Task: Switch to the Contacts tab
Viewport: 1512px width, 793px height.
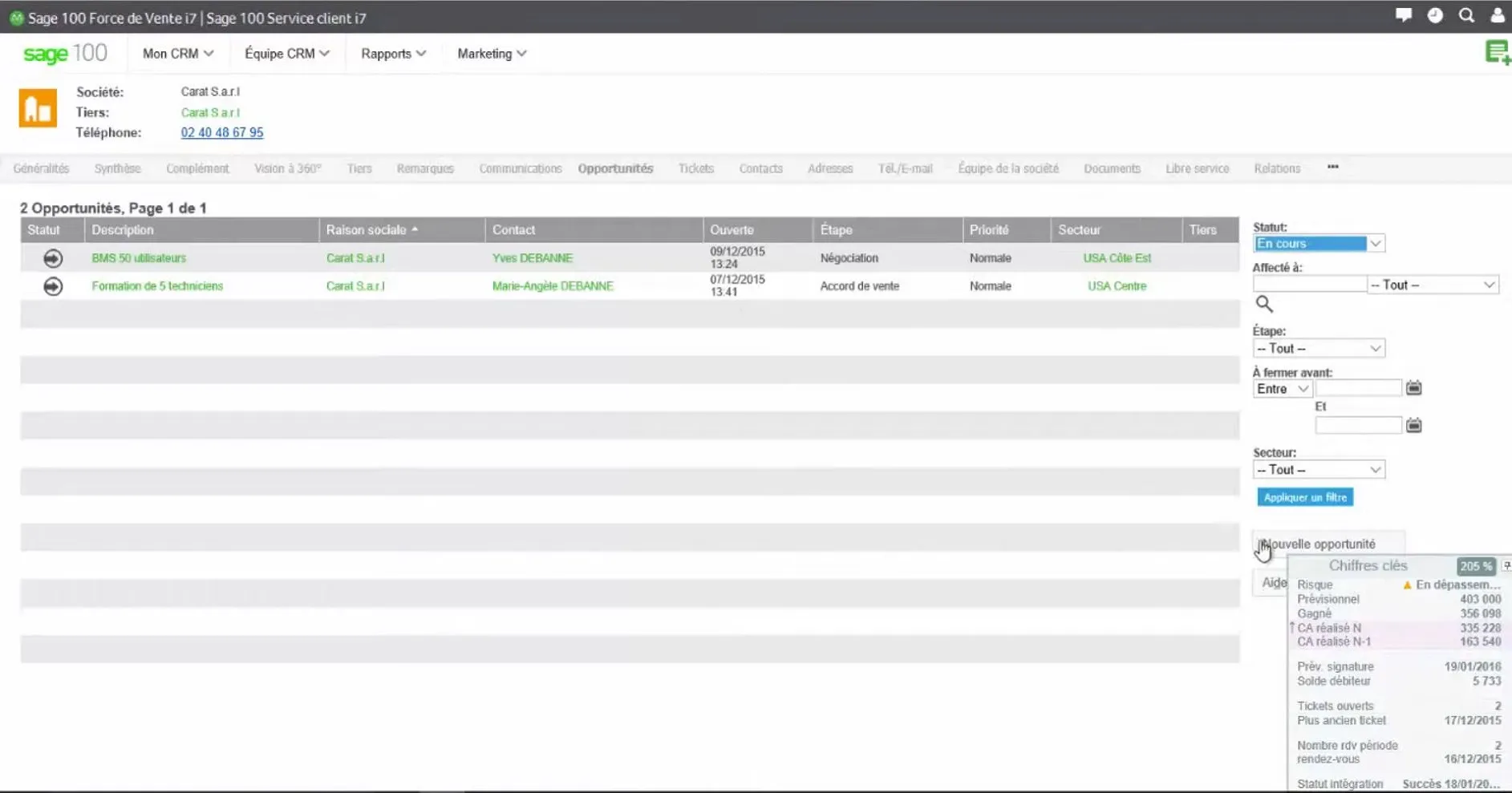Action: [x=761, y=168]
